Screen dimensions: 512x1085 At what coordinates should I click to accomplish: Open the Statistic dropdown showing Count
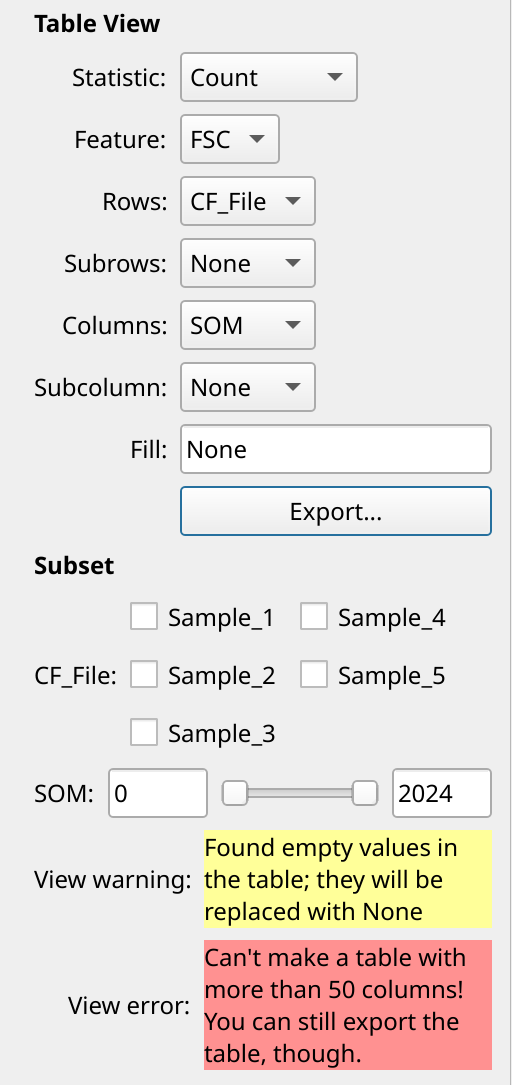[268, 77]
